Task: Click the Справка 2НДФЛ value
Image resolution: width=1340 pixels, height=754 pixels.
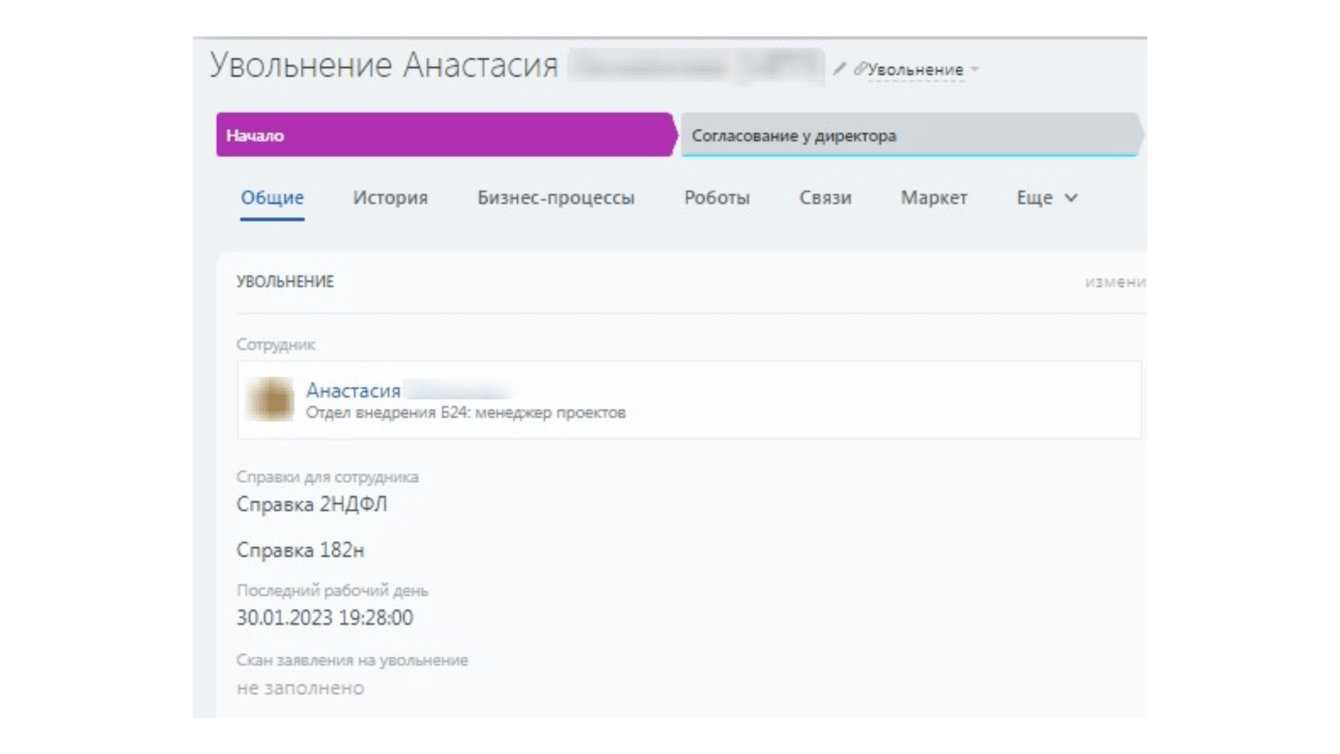Action: click(x=312, y=505)
